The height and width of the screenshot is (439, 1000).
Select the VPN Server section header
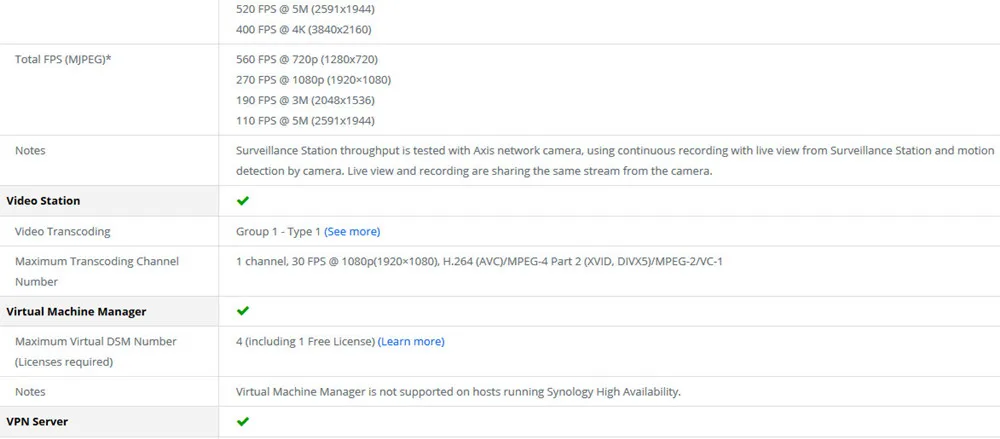(x=37, y=422)
